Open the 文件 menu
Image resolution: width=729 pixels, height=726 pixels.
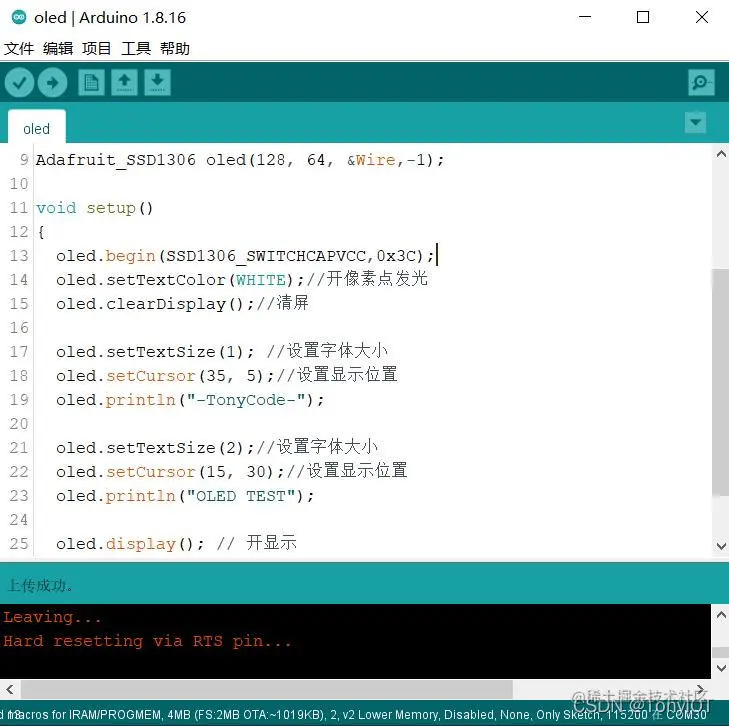point(19,48)
